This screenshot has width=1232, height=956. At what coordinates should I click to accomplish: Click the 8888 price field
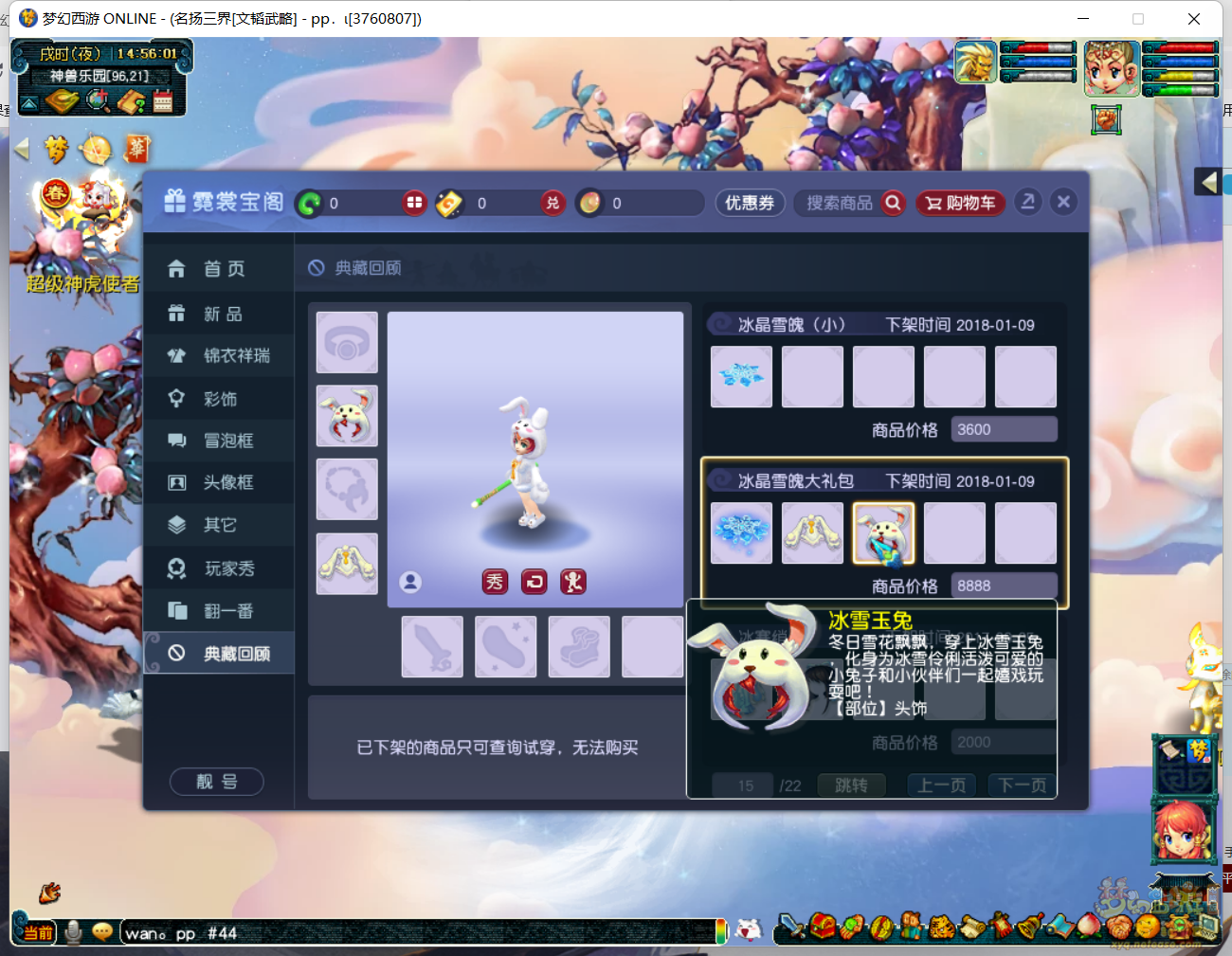click(x=1004, y=586)
